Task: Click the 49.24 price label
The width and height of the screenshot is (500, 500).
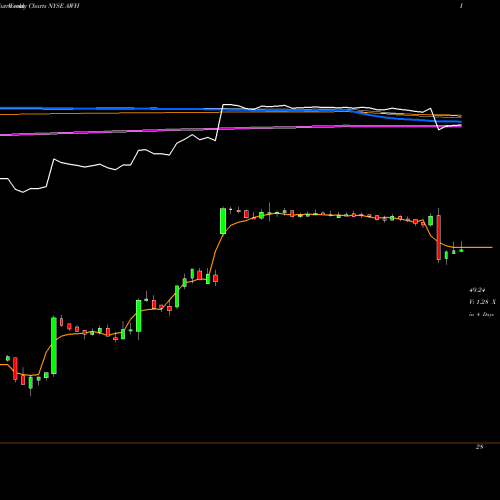Action: 477,290
